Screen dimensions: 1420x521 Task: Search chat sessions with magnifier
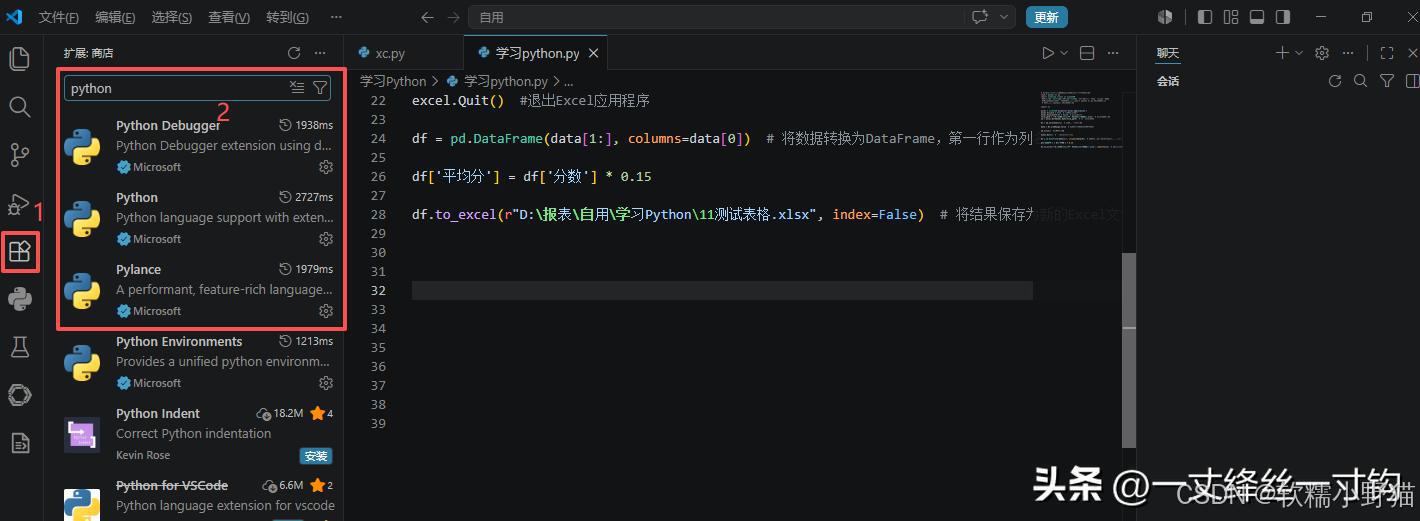pyautogui.click(x=1360, y=81)
